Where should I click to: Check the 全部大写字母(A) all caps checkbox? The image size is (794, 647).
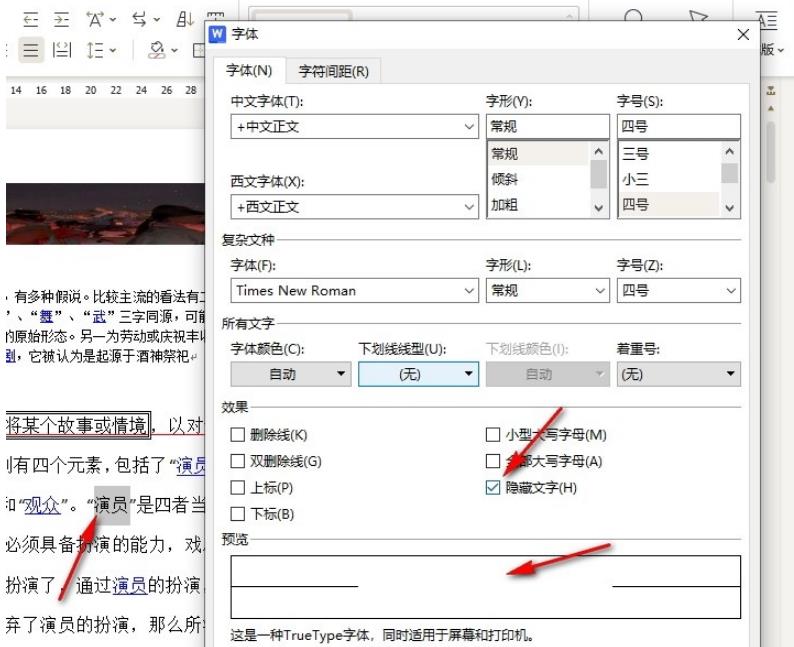(493, 461)
